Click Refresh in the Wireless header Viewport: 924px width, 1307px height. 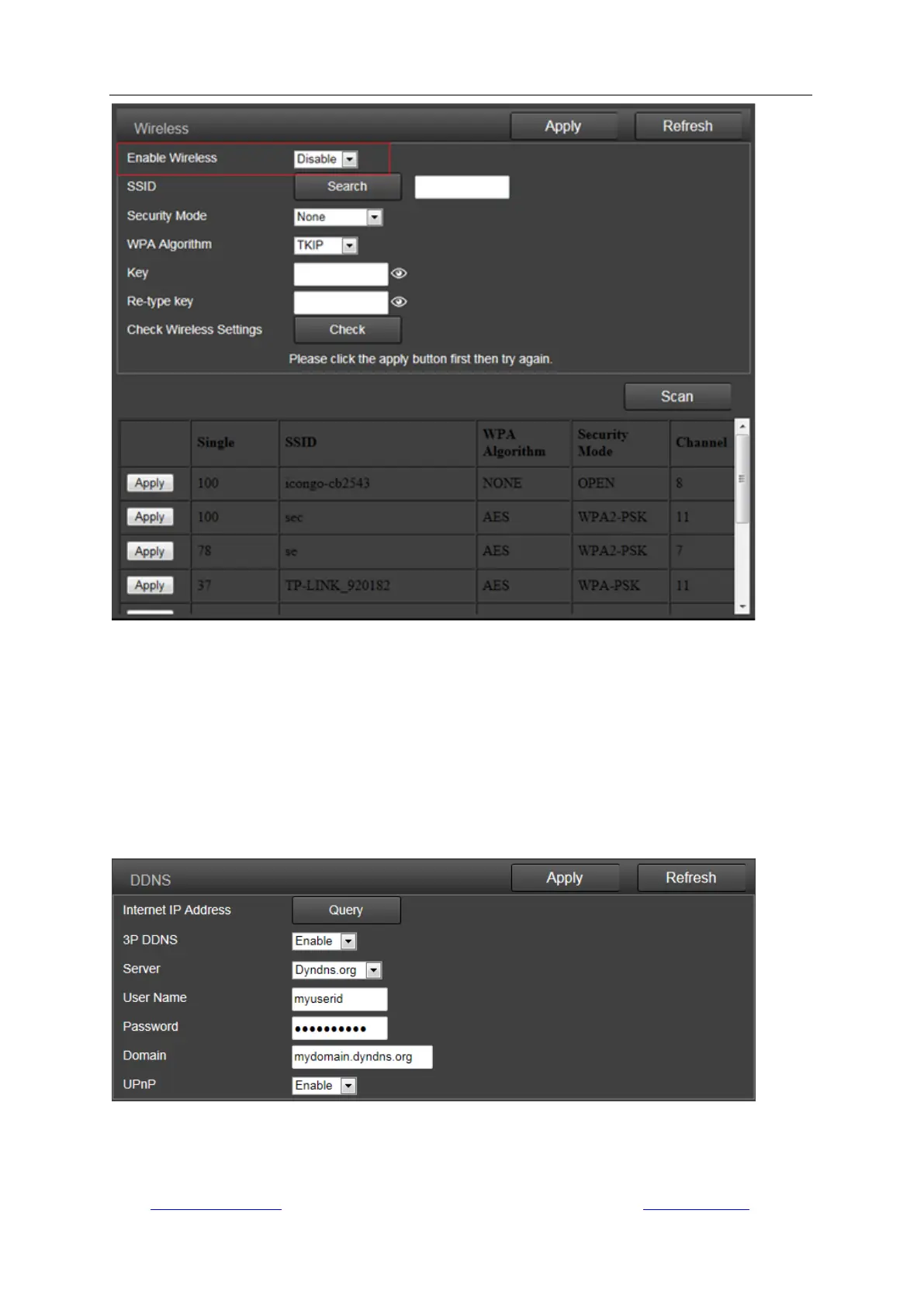(687, 127)
